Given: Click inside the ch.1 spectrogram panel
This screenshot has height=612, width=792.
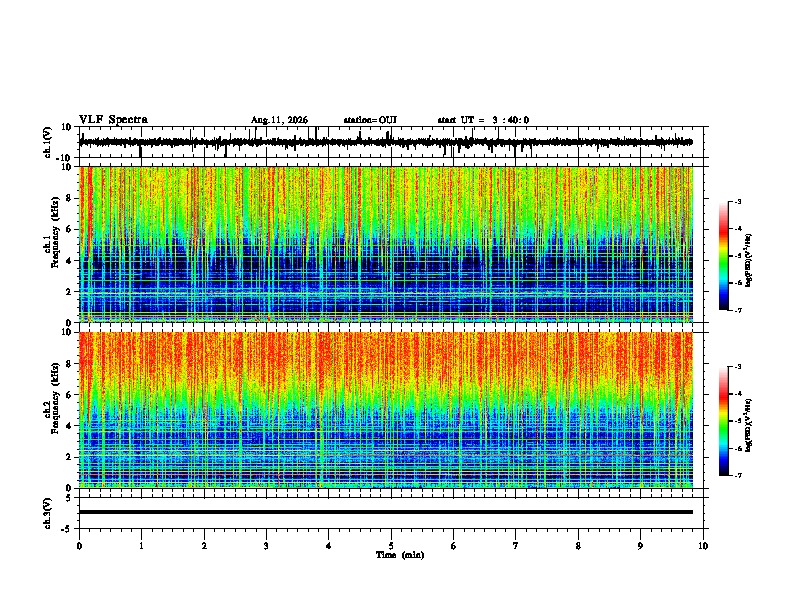Looking at the screenshot, I should (385, 244).
